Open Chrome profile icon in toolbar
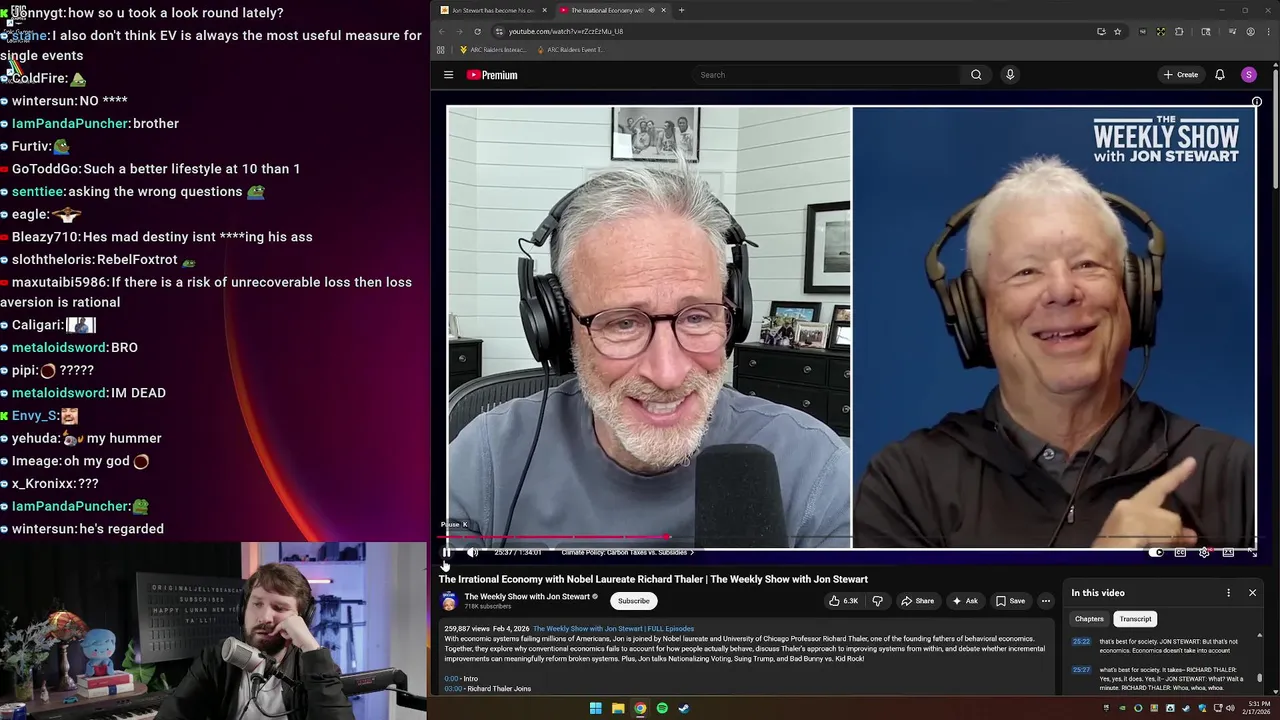 tap(1250, 31)
